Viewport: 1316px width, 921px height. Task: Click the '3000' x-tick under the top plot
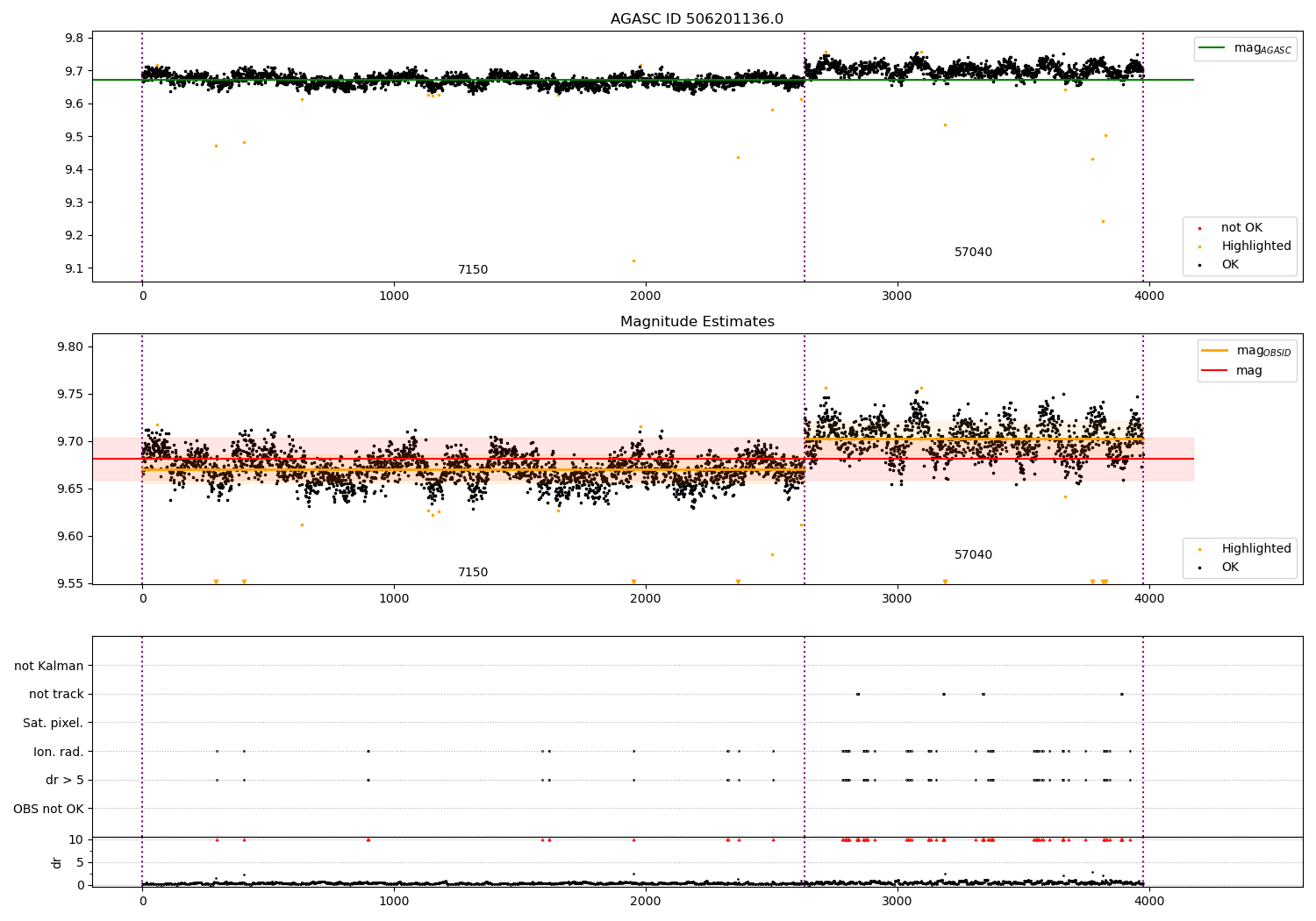pyautogui.click(x=898, y=296)
